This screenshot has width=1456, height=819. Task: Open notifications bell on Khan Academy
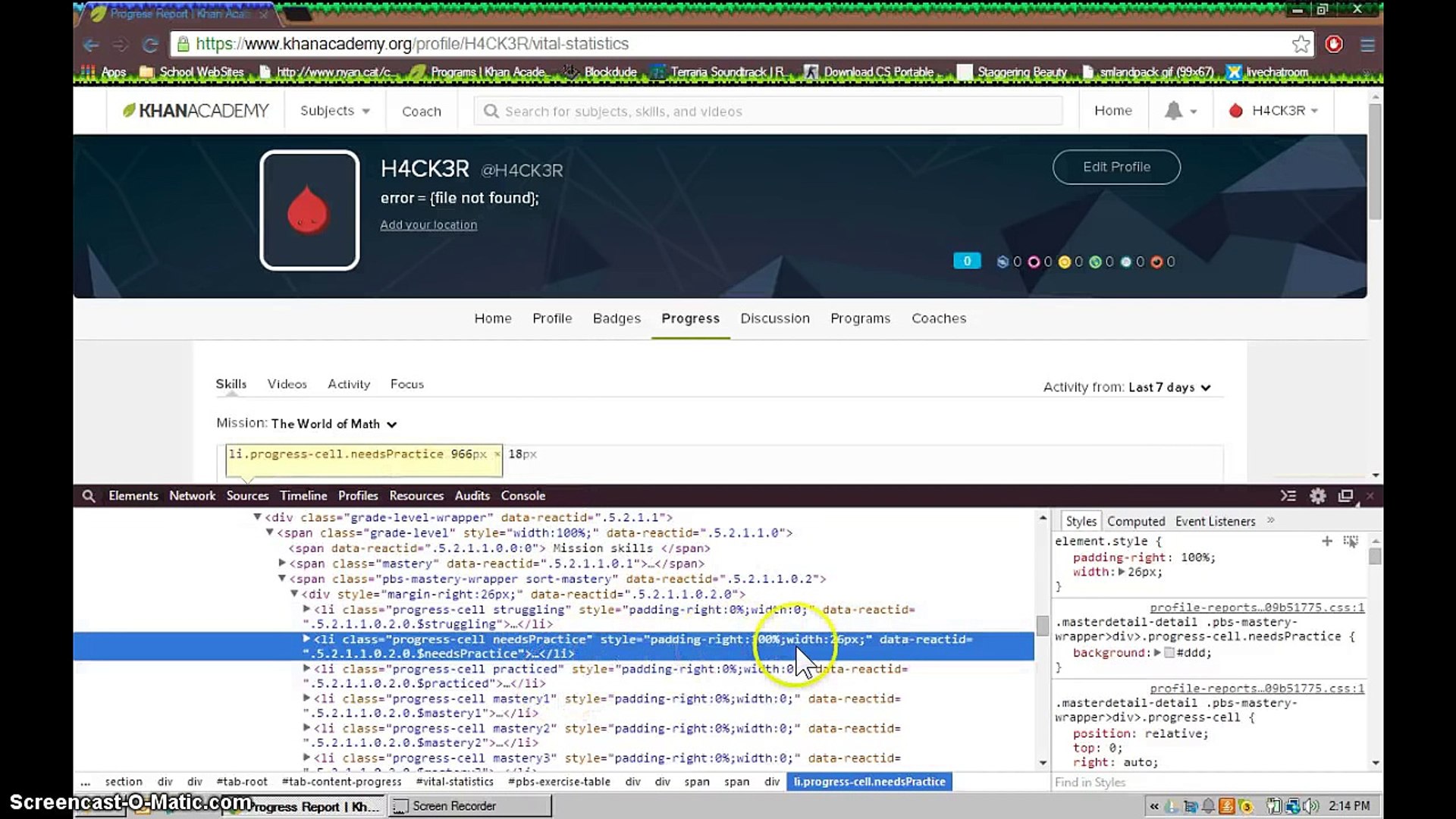tap(1174, 111)
